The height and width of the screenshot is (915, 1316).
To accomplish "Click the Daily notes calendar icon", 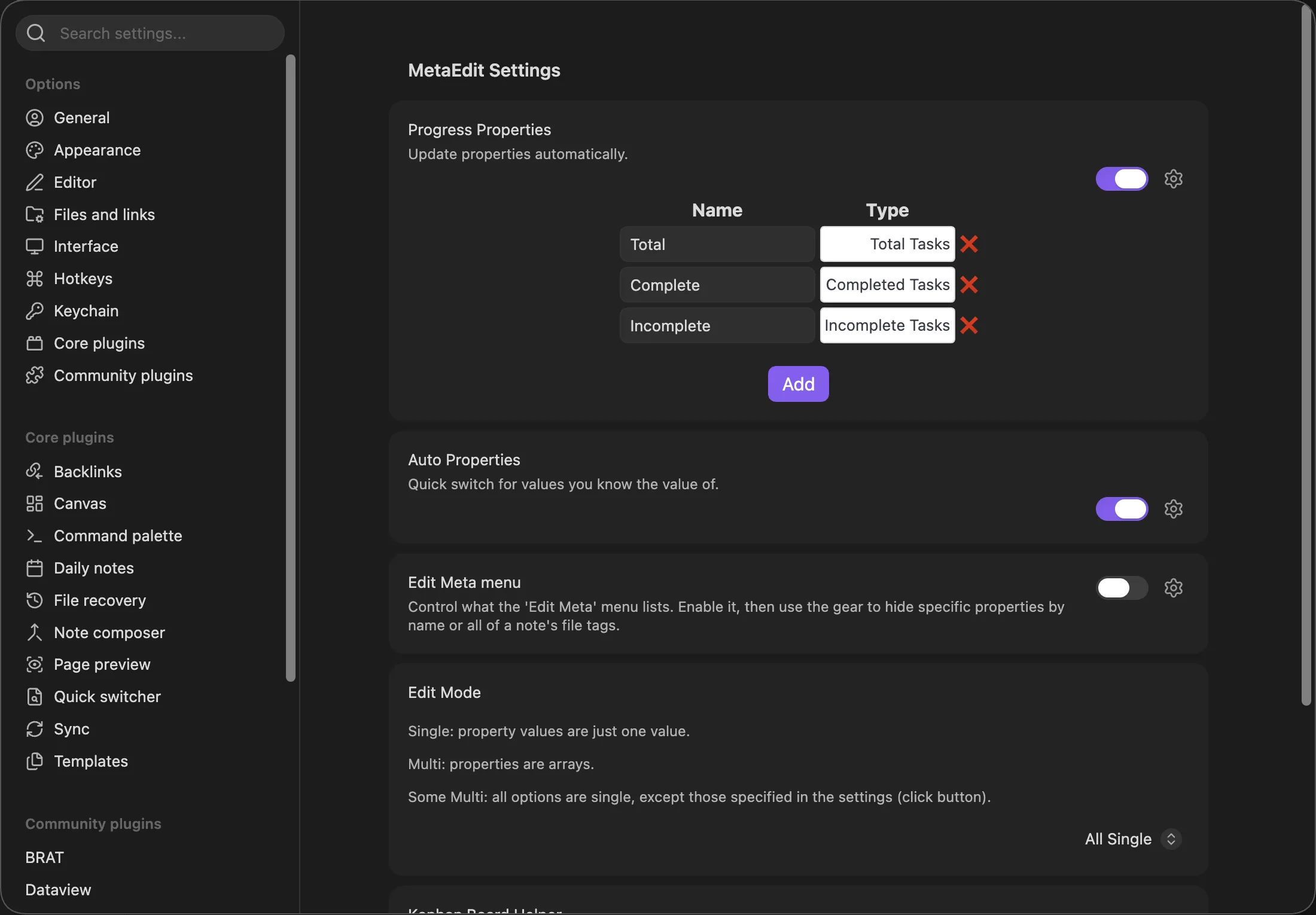I will (x=35, y=568).
